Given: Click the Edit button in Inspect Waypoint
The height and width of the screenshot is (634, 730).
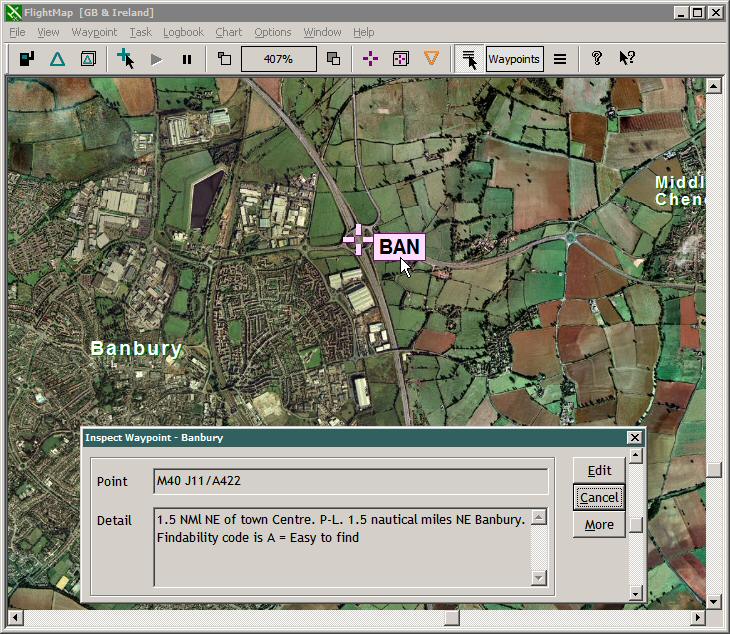Looking at the screenshot, I should pyautogui.click(x=599, y=471).
